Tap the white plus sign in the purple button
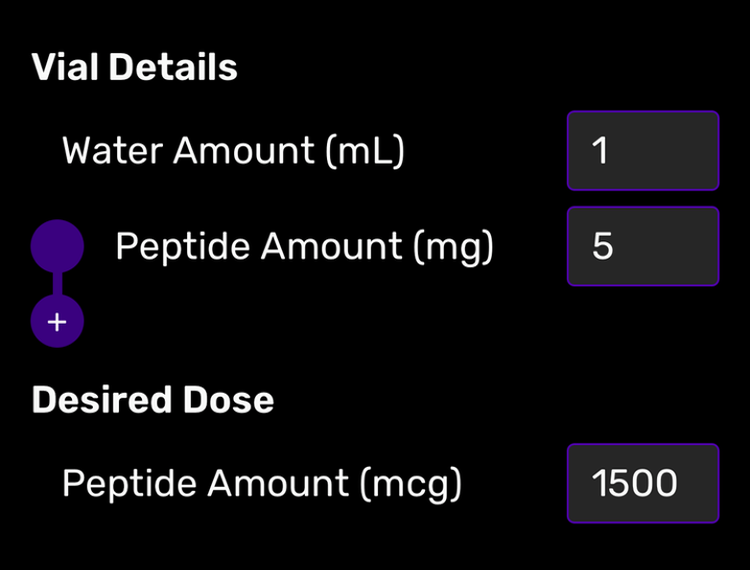Screen dimensions: 750x570 57,322
